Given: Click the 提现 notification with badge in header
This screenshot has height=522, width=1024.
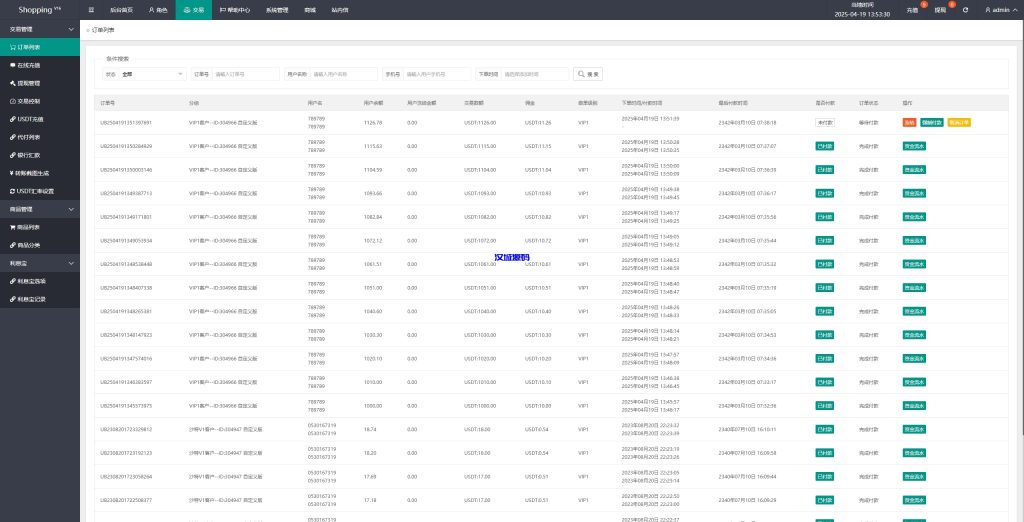Looking at the screenshot, I should coord(940,9).
